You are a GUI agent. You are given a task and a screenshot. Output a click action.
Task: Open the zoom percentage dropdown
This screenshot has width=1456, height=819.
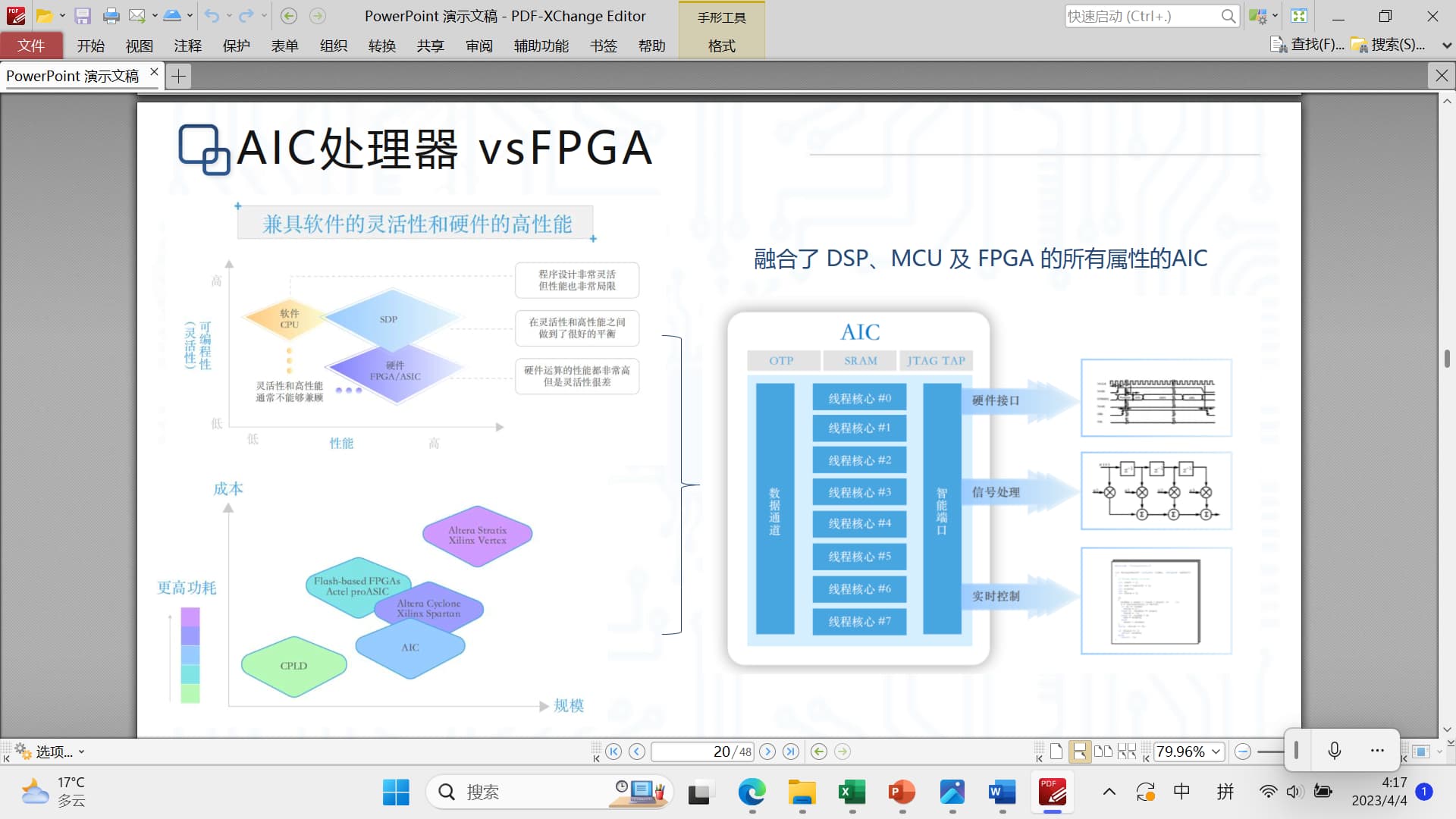click(x=1216, y=752)
